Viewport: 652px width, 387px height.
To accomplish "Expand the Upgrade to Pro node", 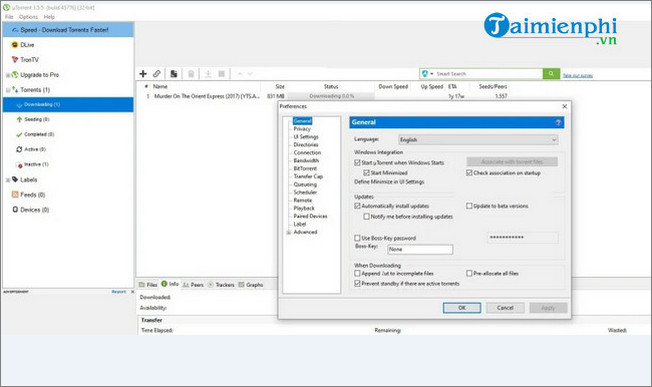I will 7,75.
